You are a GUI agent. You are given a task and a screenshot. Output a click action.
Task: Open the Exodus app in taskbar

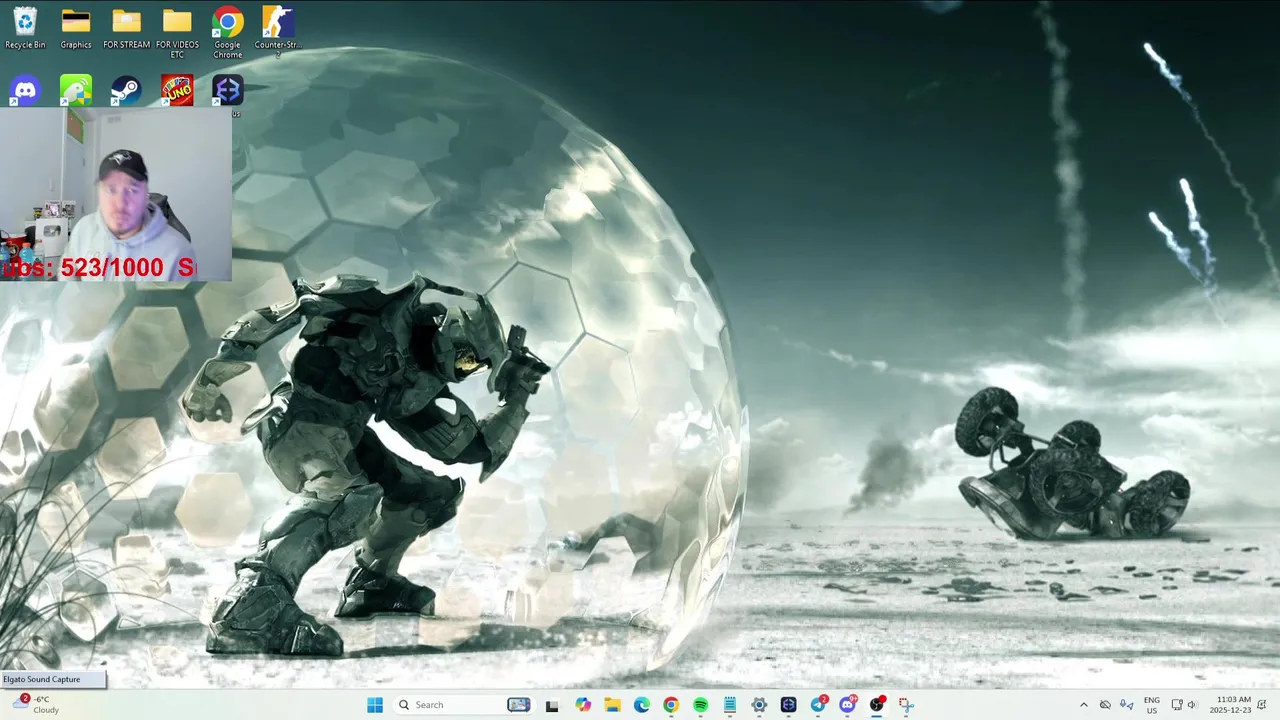point(789,705)
